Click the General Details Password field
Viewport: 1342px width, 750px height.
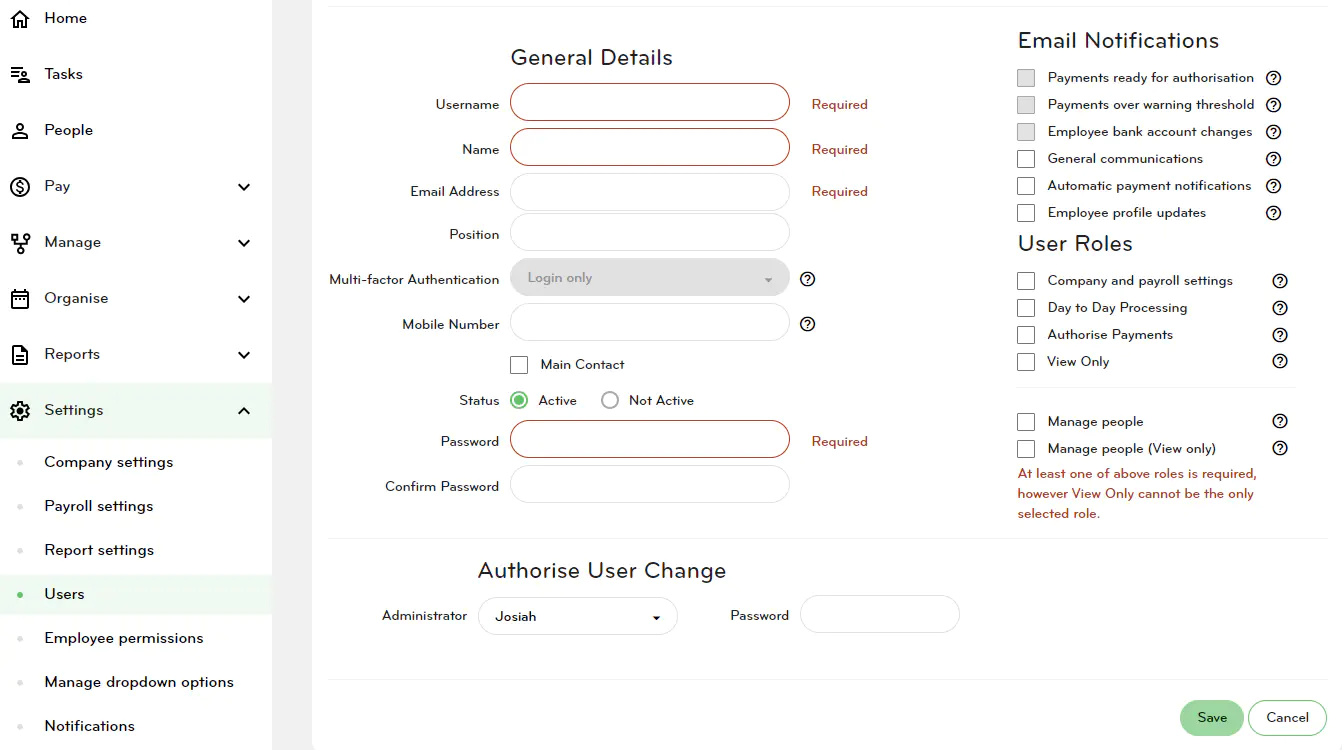tap(650, 439)
